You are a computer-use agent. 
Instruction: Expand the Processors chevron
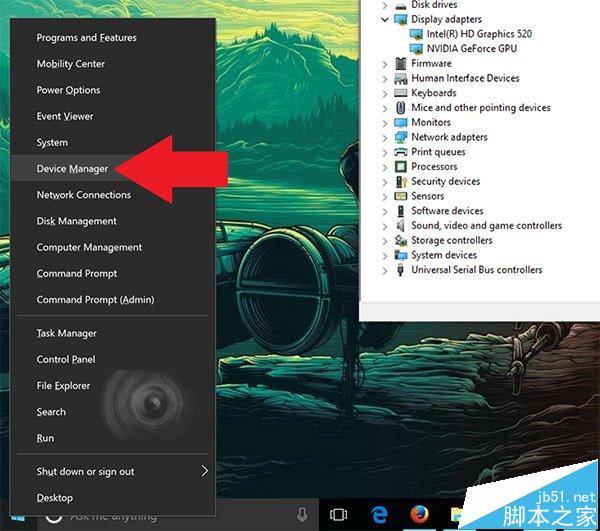coord(385,167)
